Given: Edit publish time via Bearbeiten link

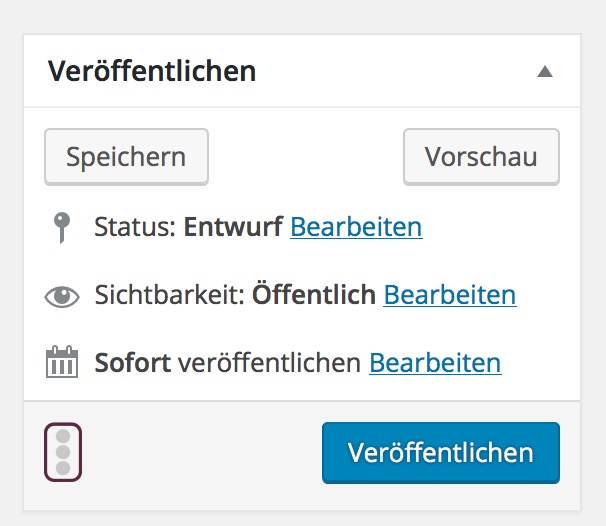Looking at the screenshot, I should tap(435, 363).
